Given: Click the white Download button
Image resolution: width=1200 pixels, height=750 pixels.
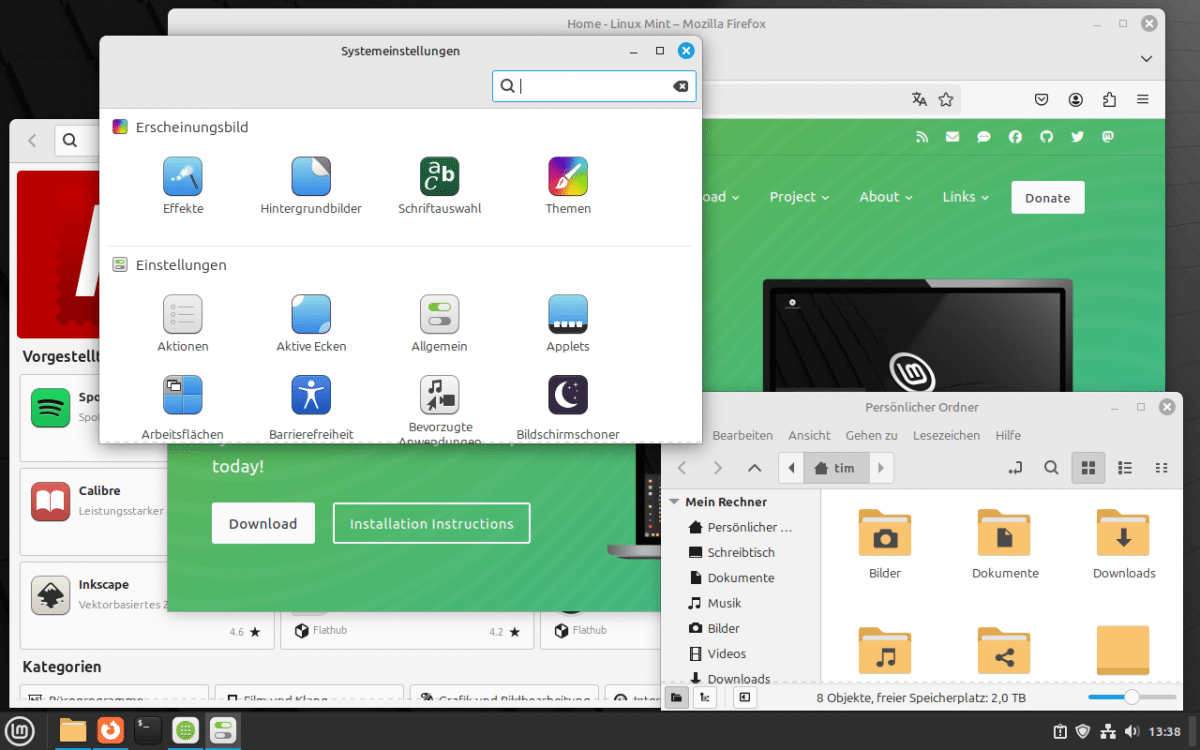Looking at the screenshot, I should pyautogui.click(x=263, y=523).
